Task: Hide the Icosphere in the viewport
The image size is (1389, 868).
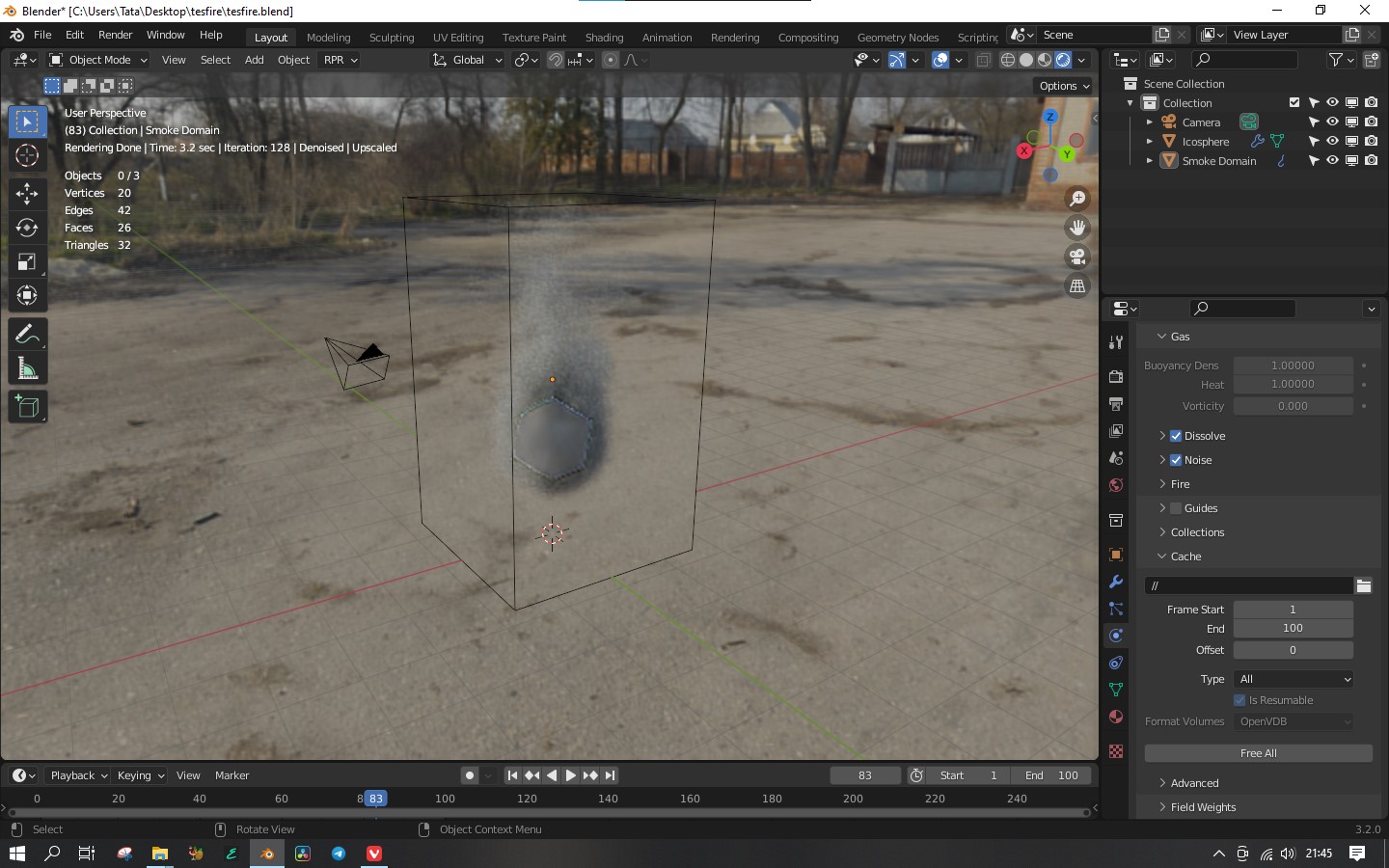Action: 1332,141
